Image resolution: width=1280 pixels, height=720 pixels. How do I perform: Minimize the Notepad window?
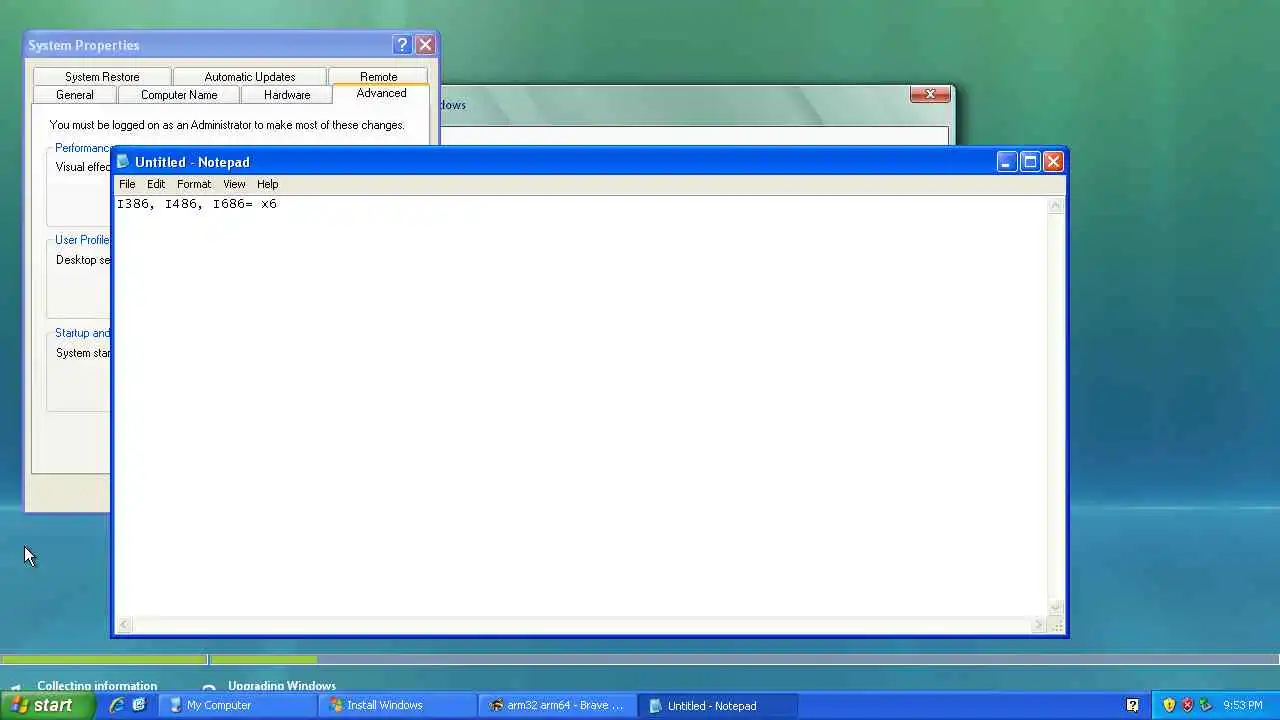(1007, 162)
